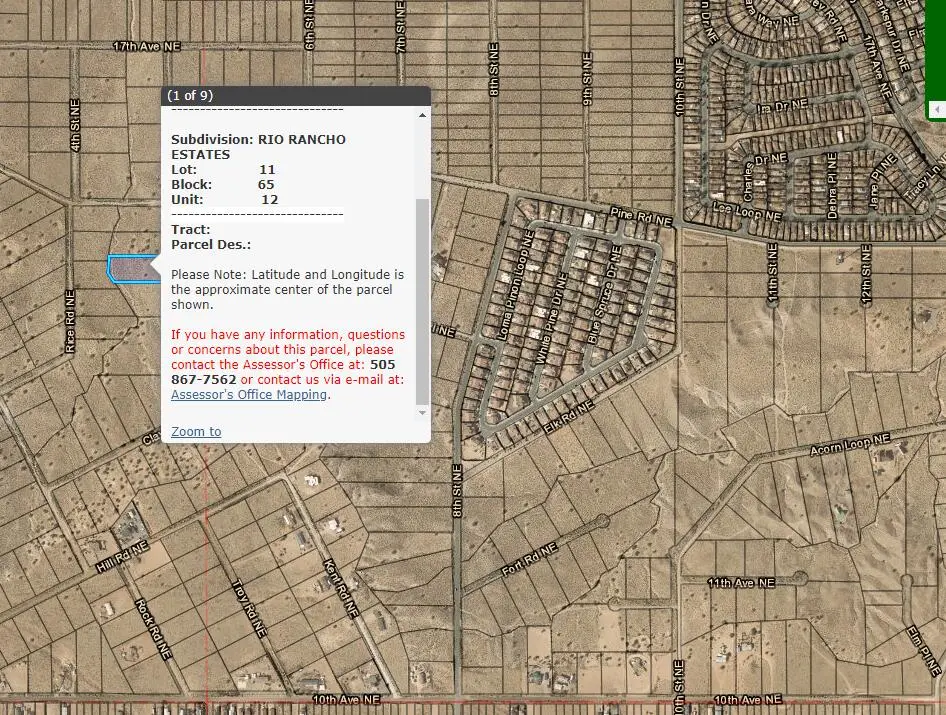This screenshot has width=946, height=715.
Task: Click the Hill Rd NE street label
Action: click(122, 558)
